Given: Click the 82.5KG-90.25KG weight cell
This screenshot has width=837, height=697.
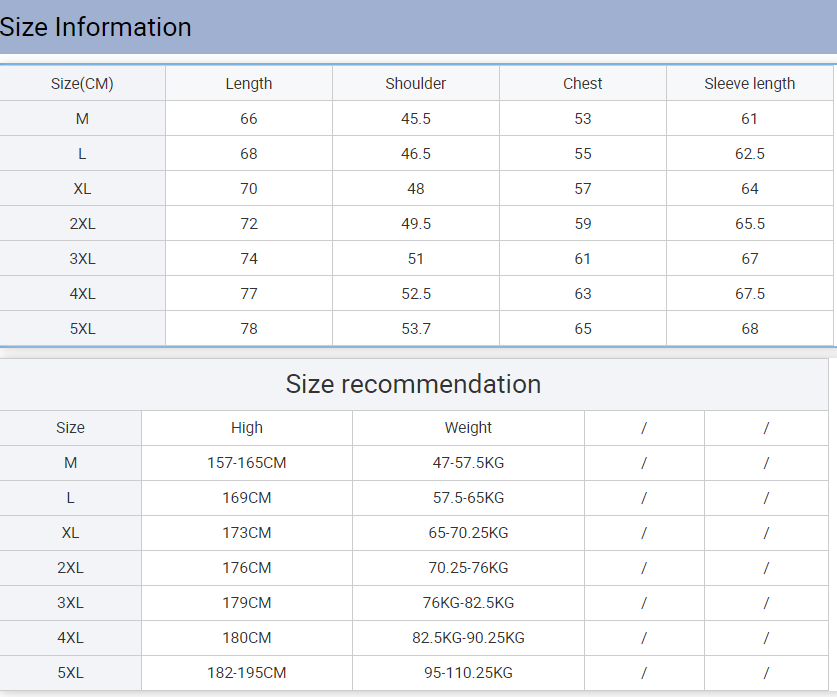Looking at the screenshot, I should 468,638.
